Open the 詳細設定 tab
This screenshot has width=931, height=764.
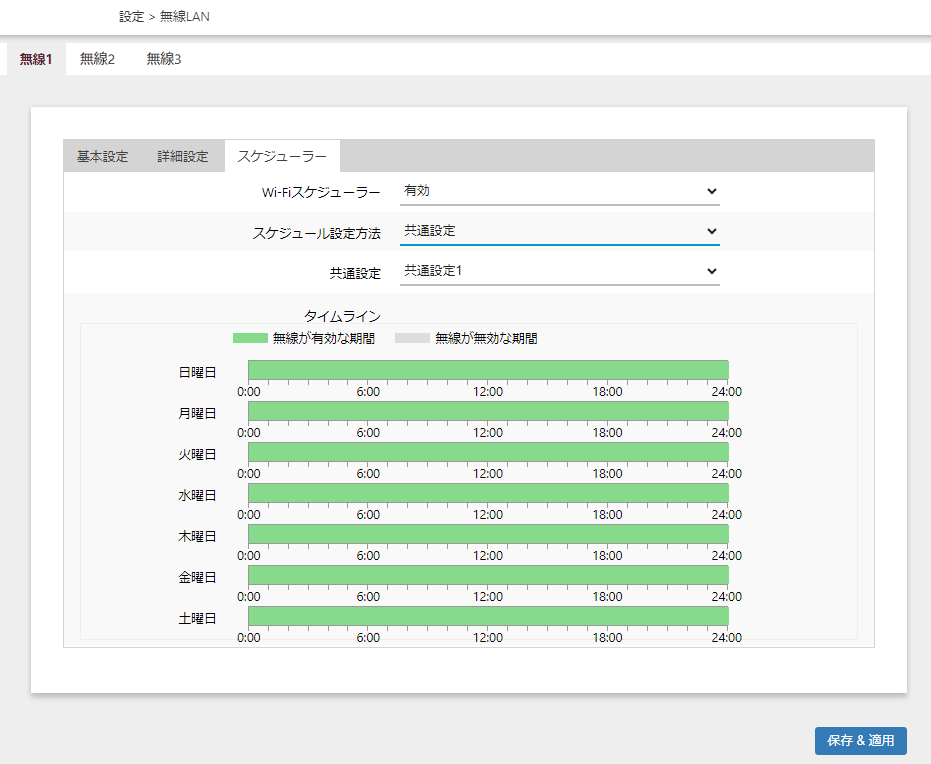point(182,156)
